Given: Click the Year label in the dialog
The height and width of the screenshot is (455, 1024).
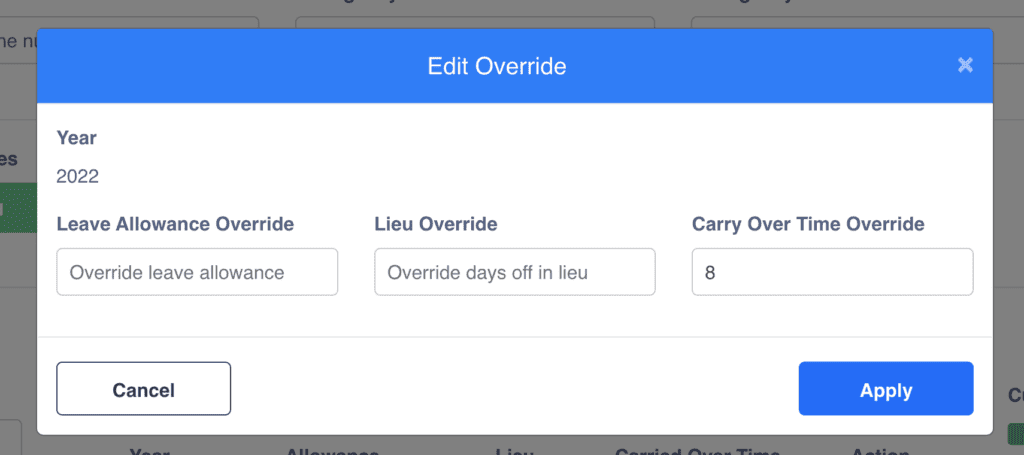Looking at the screenshot, I should click(x=77, y=138).
